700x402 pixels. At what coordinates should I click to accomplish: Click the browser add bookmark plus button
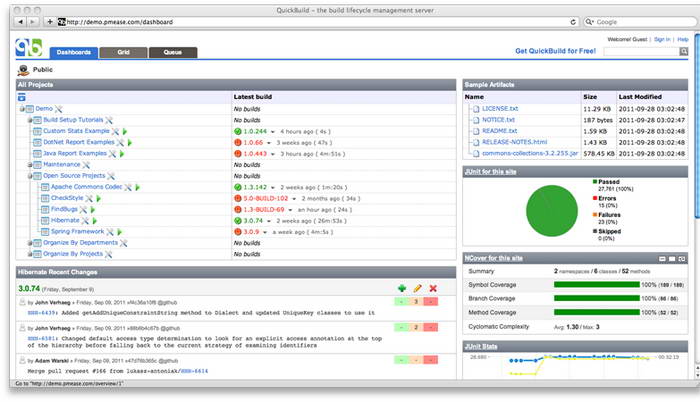tap(50, 22)
